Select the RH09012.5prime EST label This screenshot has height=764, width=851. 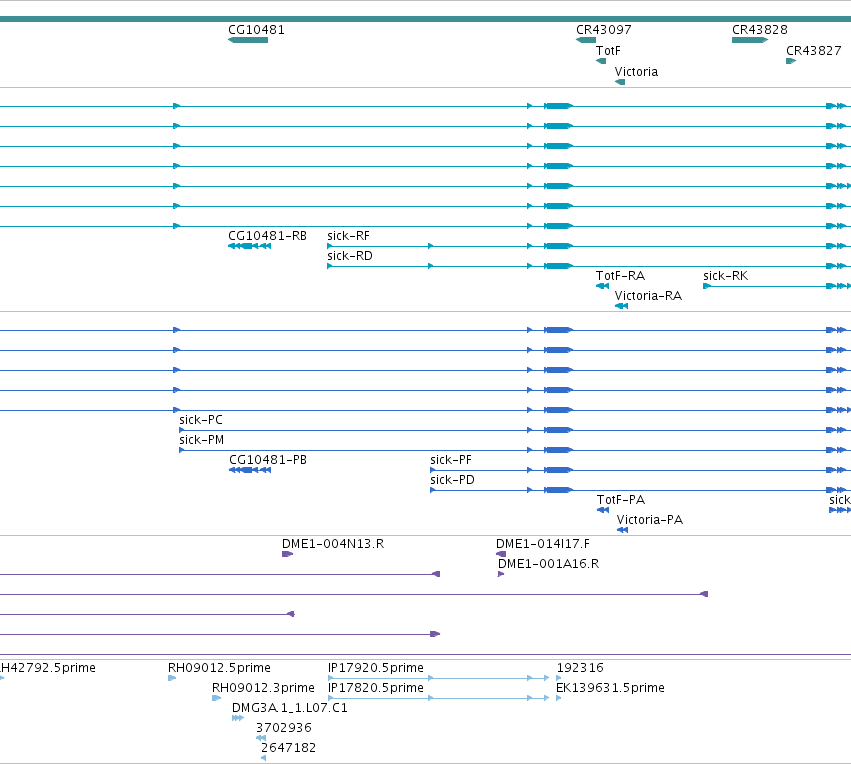click(219, 668)
